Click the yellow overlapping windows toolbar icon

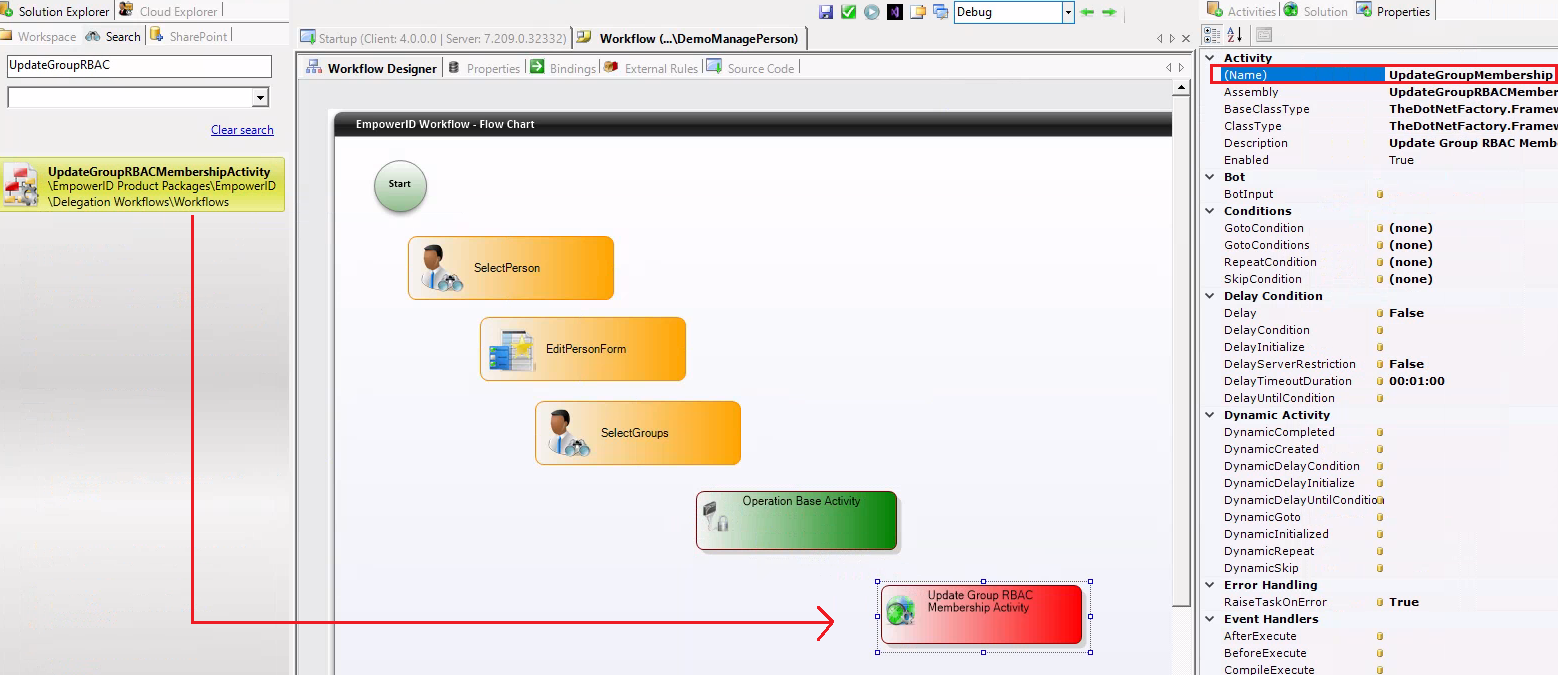click(918, 12)
